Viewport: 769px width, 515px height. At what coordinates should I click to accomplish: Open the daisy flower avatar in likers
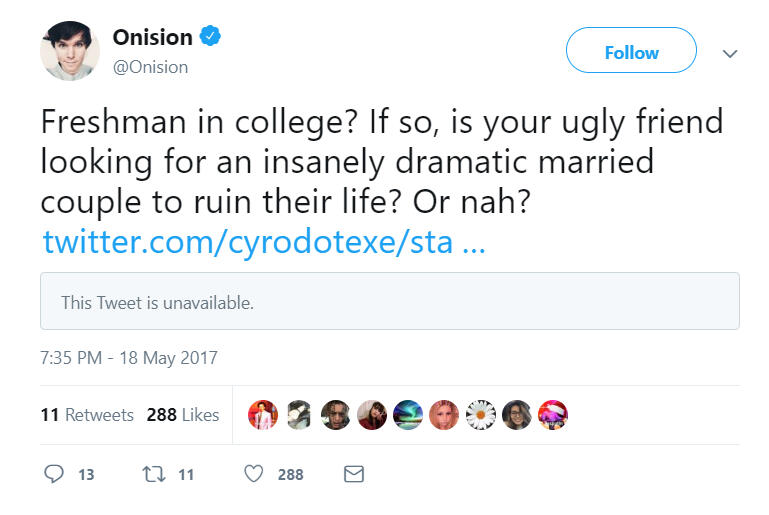click(481, 415)
